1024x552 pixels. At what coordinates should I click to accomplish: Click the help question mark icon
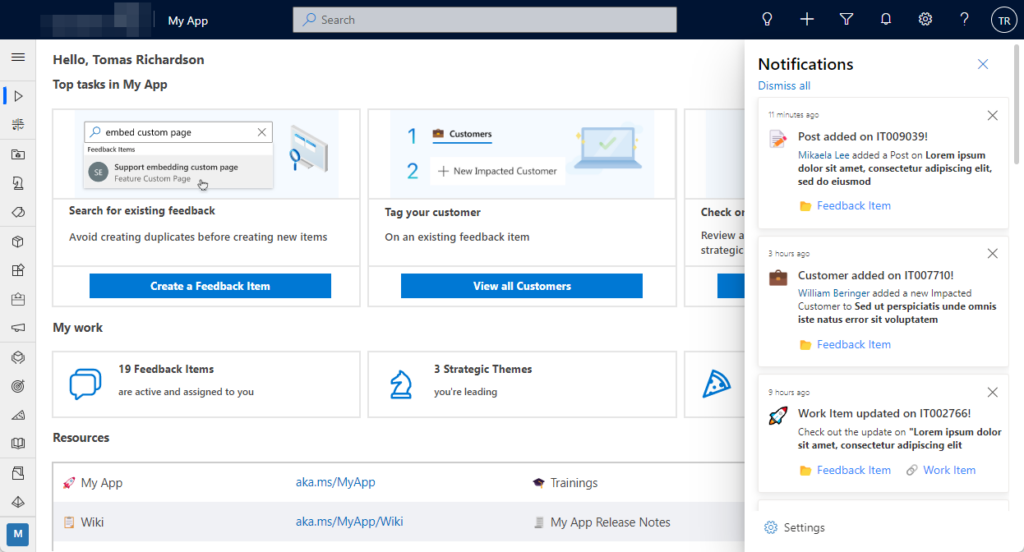coord(964,19)
